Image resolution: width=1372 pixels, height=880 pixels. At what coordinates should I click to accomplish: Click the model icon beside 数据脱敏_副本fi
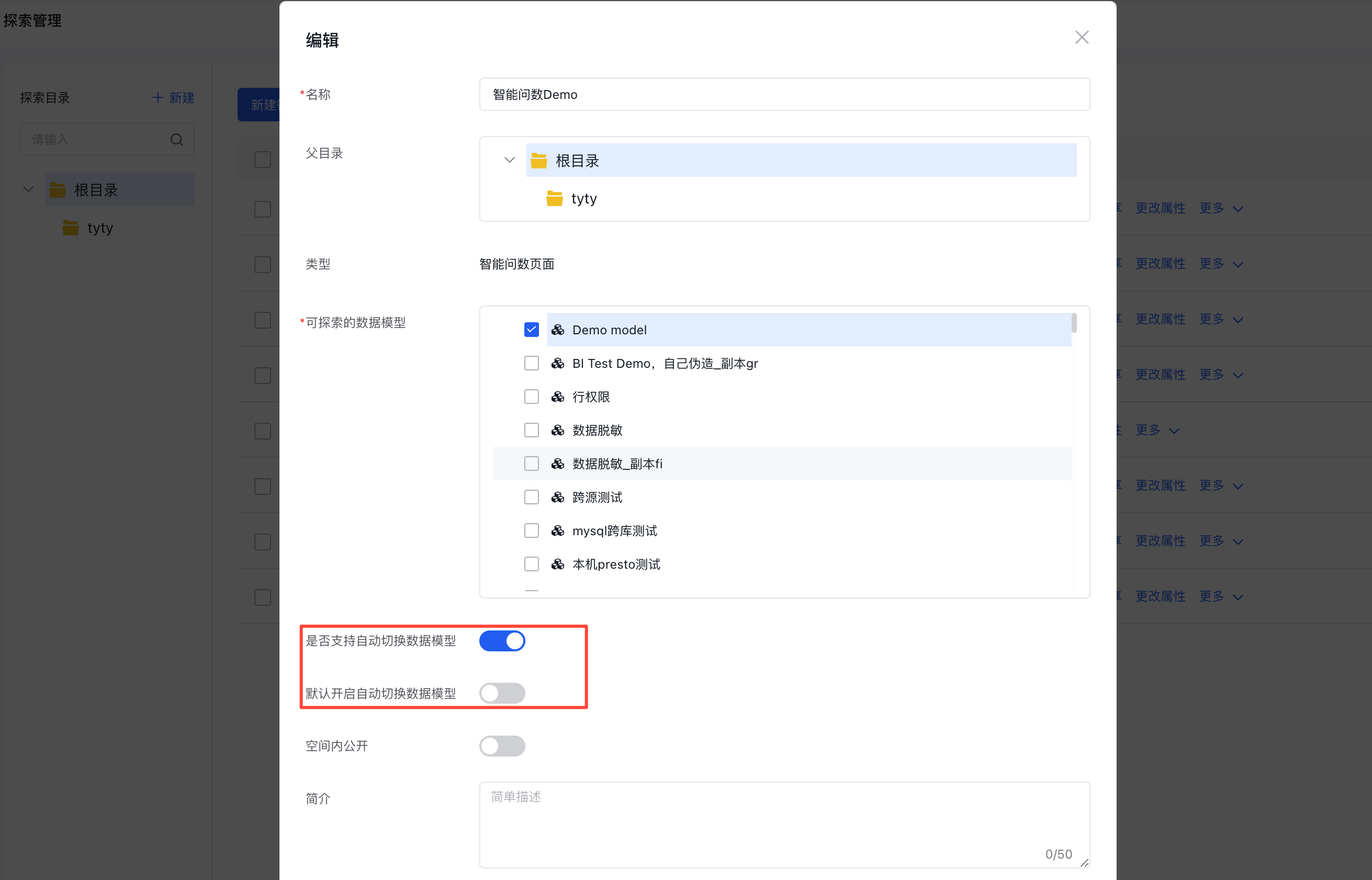tap(558, 464)
